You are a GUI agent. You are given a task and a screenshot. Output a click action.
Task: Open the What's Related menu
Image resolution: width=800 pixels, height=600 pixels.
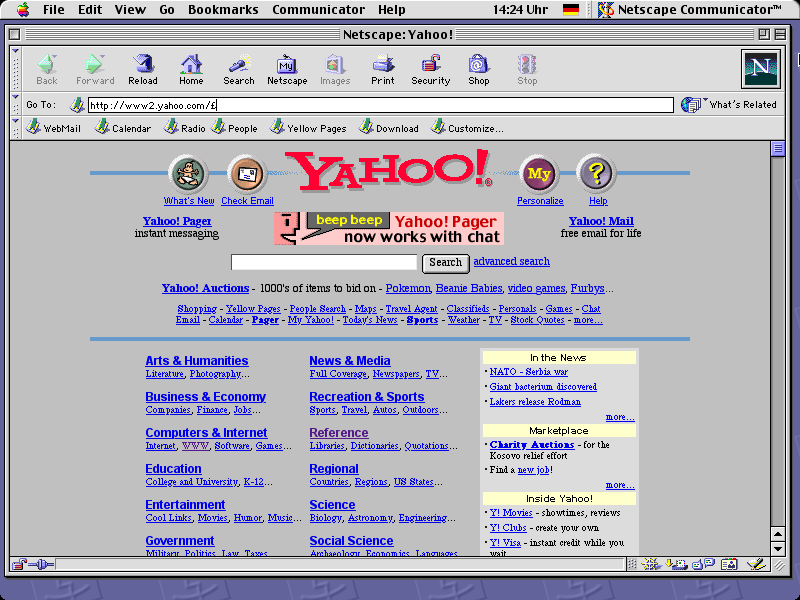tap(729, 105)
